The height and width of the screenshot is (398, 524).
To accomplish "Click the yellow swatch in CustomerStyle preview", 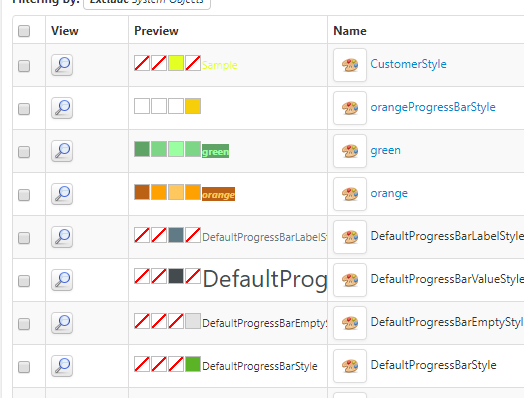I will coord(176,63).
